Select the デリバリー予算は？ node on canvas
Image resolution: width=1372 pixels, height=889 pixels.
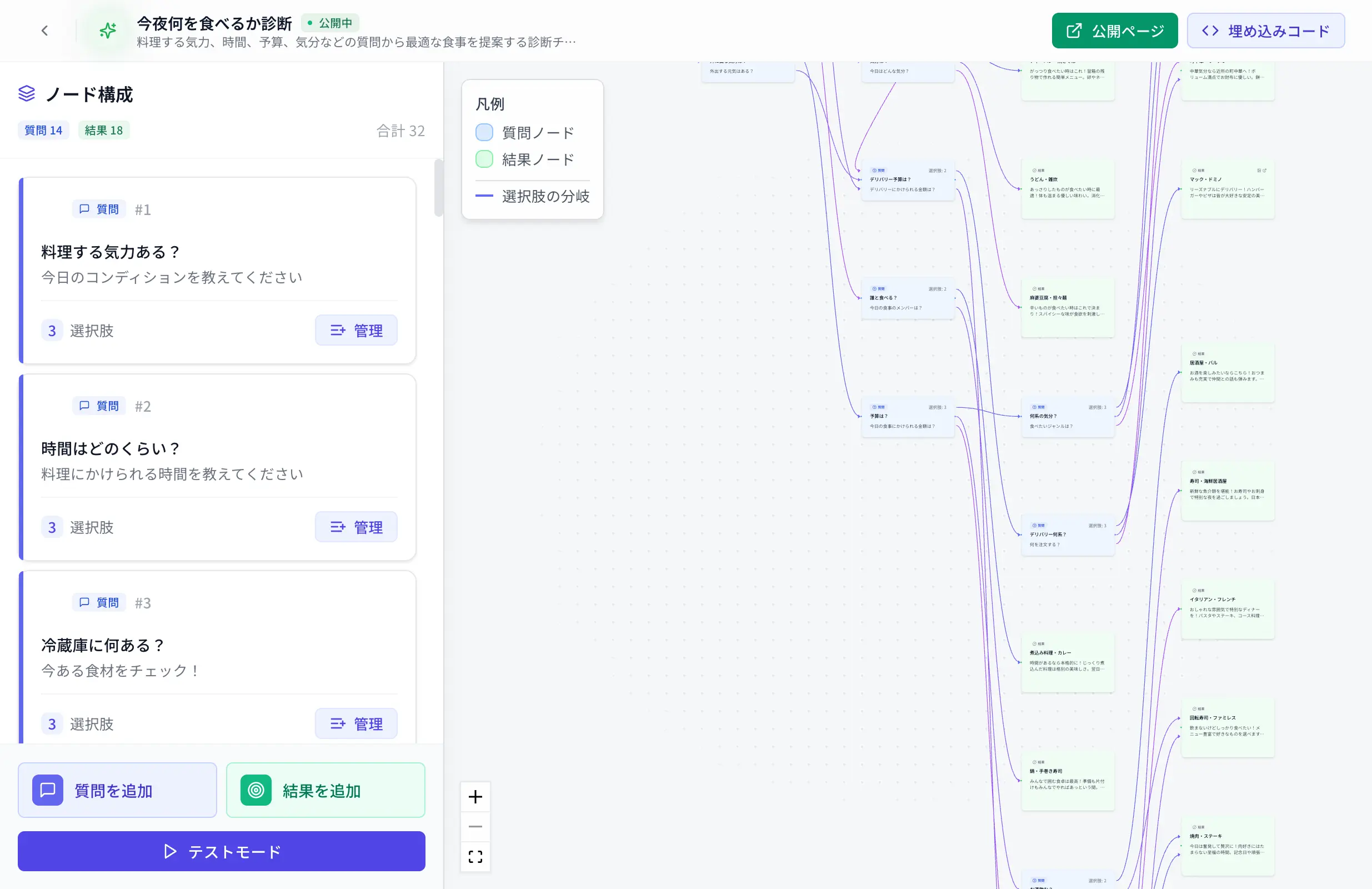(x=907, y=179)
